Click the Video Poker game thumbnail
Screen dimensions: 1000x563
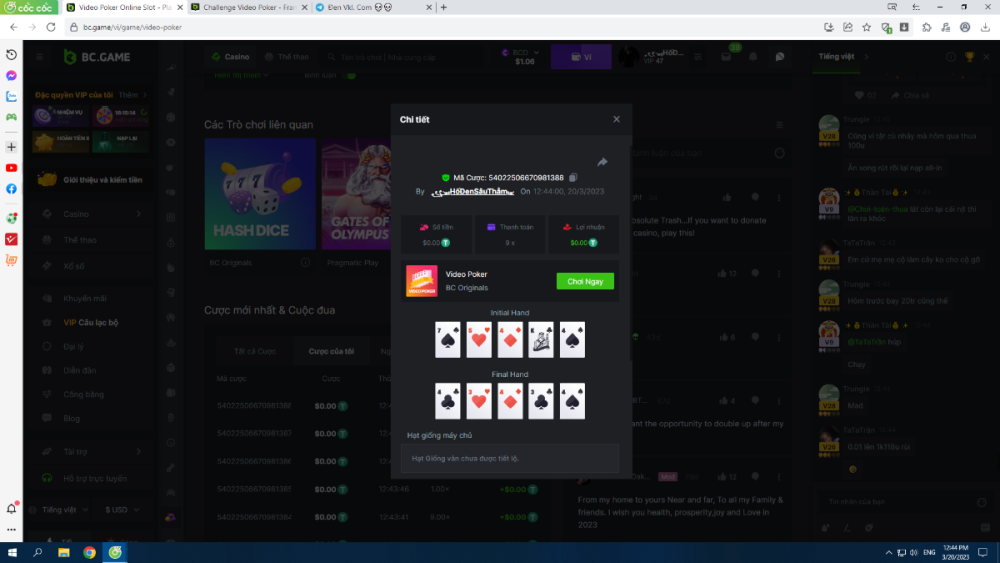[421, 281]
